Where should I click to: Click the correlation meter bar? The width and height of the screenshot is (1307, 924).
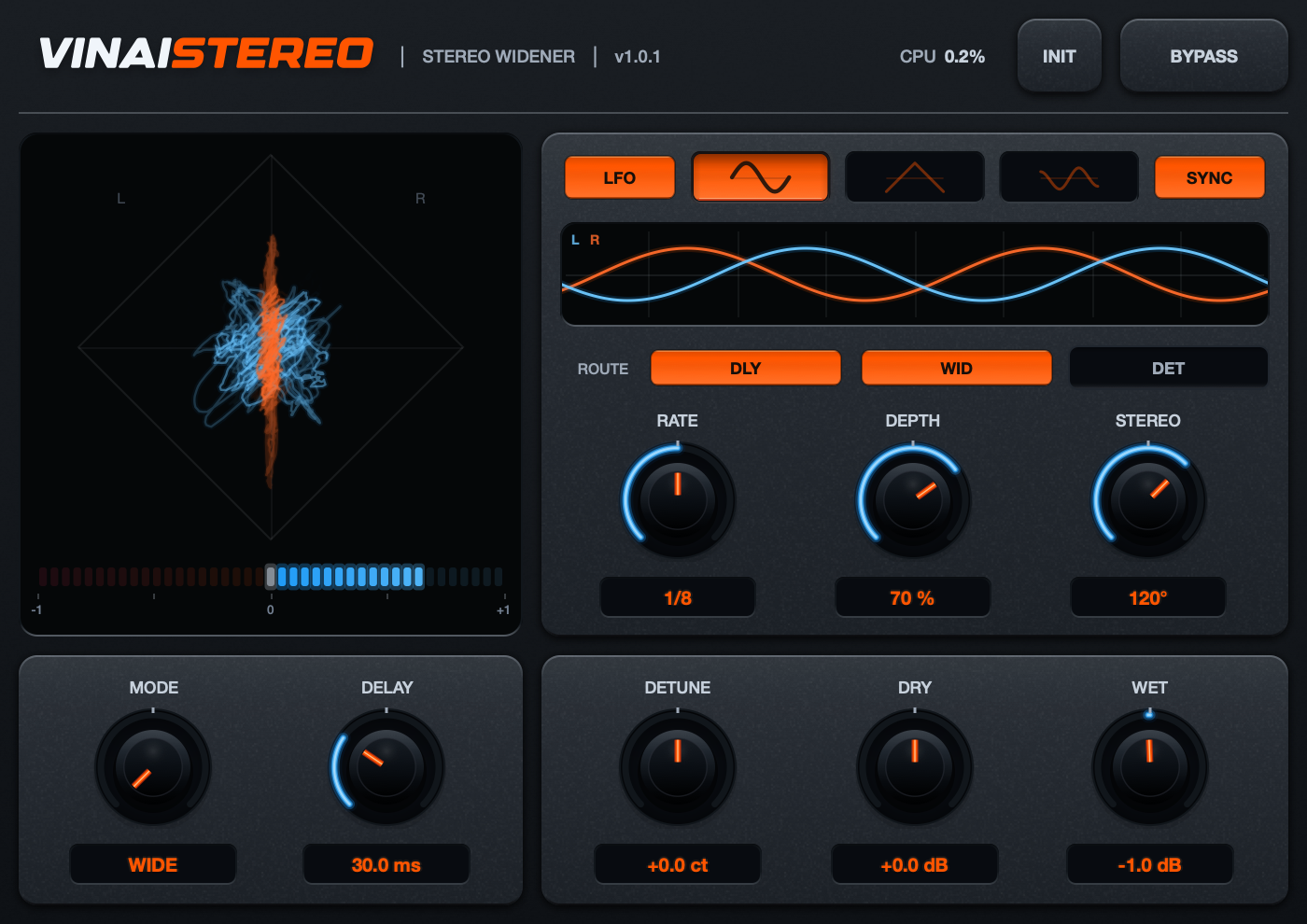[271, 576]
